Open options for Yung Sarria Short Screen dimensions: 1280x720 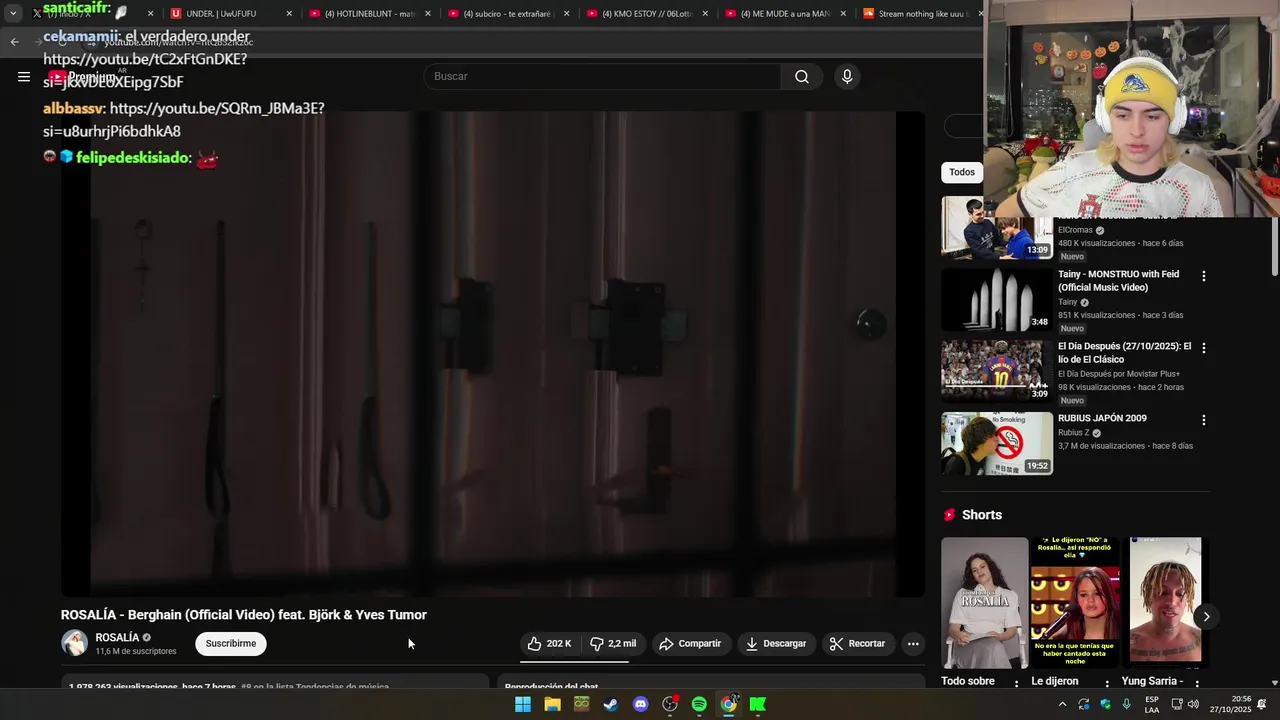1197,684
